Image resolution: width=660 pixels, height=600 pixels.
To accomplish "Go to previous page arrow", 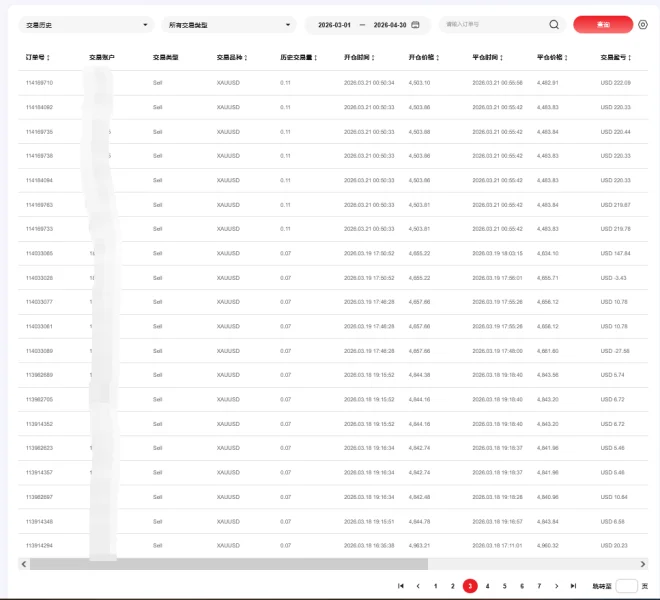I will 418,586.
